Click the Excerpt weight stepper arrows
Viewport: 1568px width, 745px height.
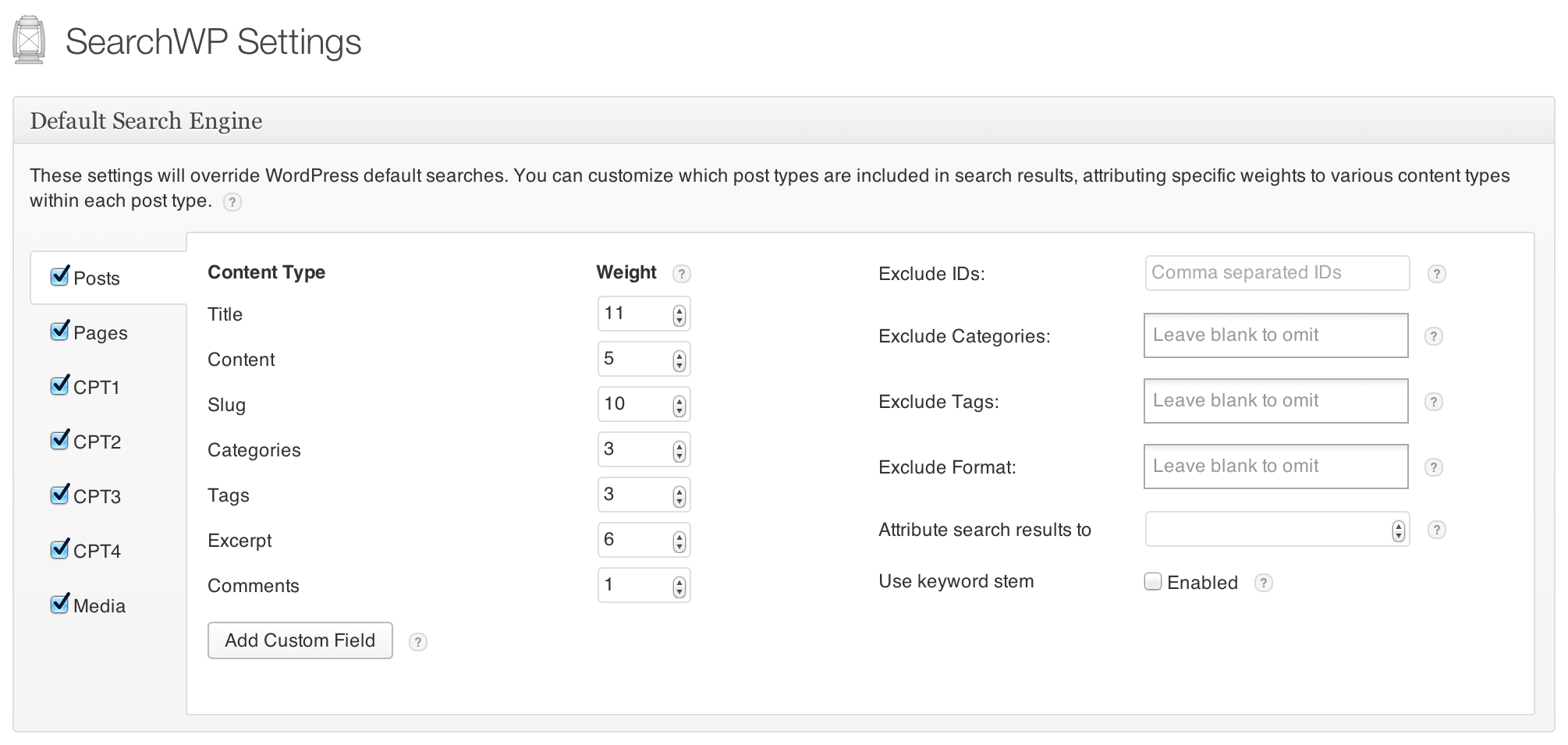click(679, 541)
